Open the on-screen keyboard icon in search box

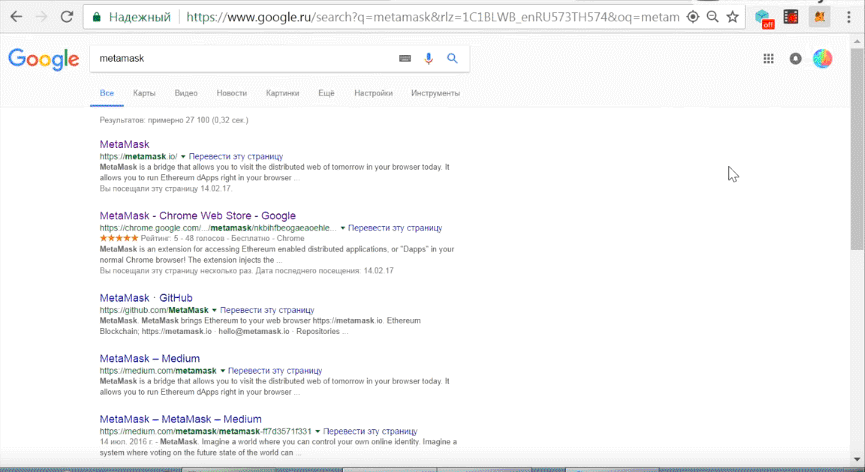pos(405,58)
